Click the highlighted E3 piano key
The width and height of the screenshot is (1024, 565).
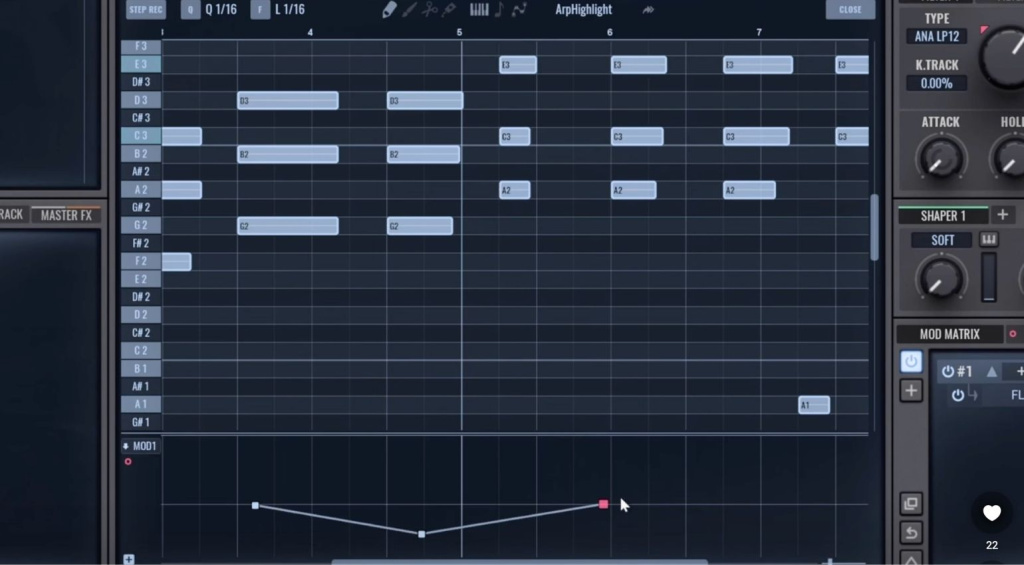(141, 64)
